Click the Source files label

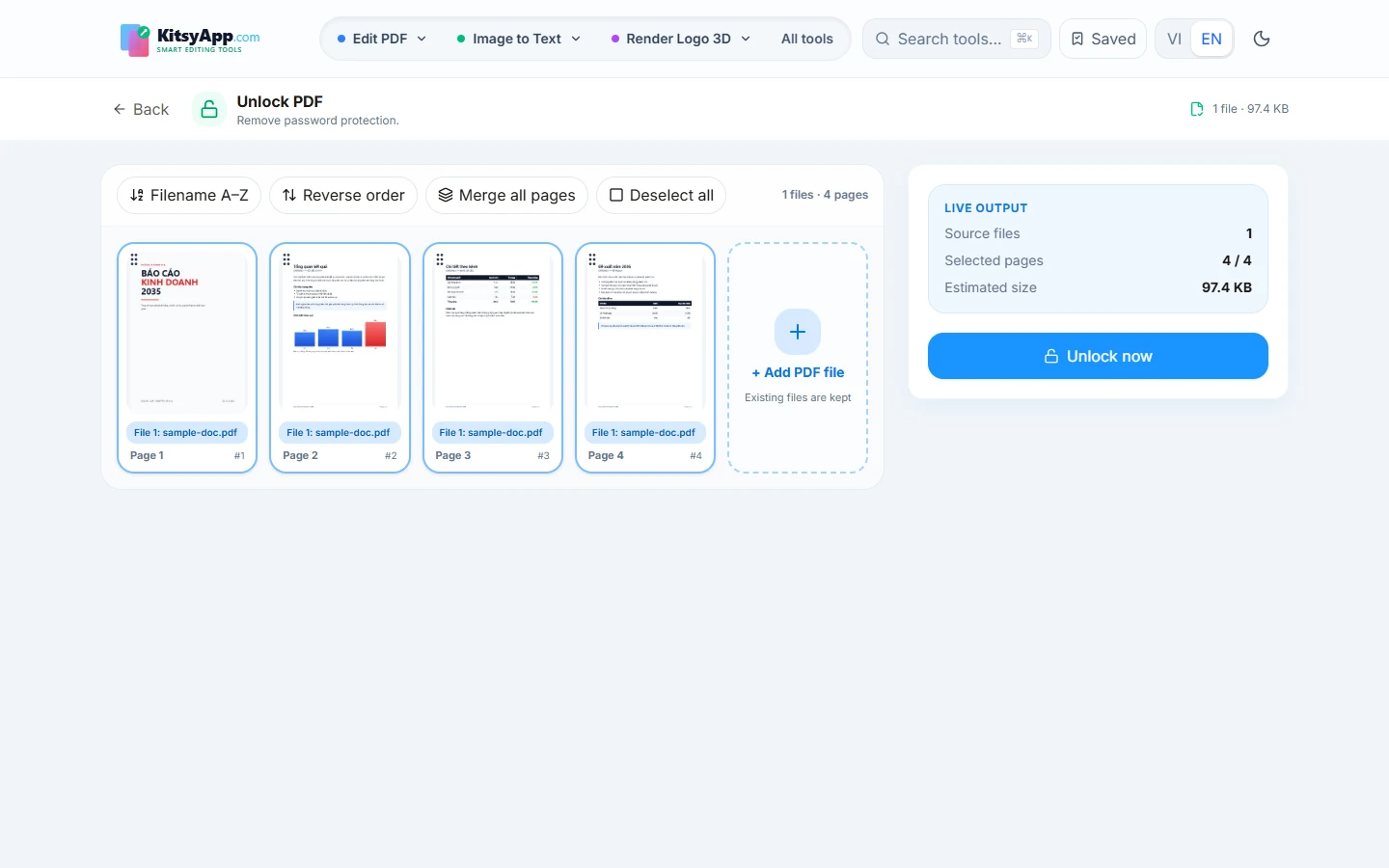(x=982, y=233)
